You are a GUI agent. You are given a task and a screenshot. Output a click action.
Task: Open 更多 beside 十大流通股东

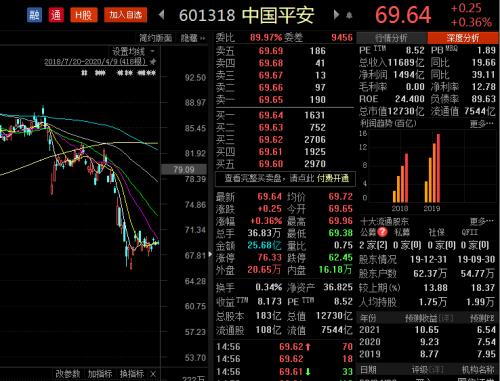(x=481, y=221)
